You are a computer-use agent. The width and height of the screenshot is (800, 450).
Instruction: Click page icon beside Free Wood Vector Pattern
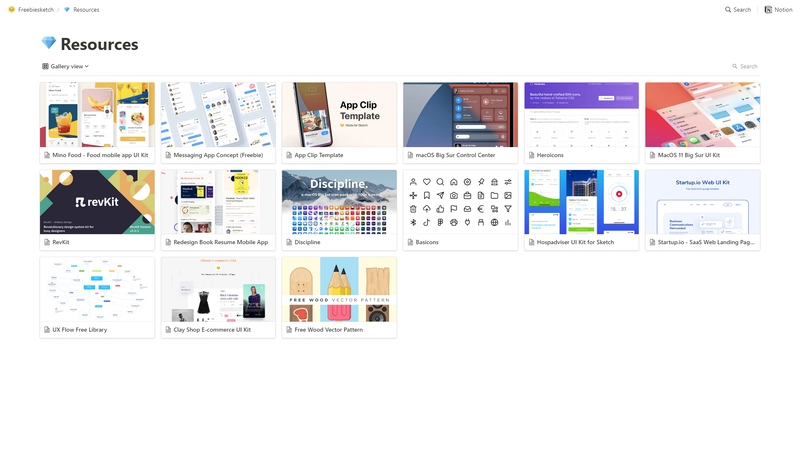[x=289, y=330]
